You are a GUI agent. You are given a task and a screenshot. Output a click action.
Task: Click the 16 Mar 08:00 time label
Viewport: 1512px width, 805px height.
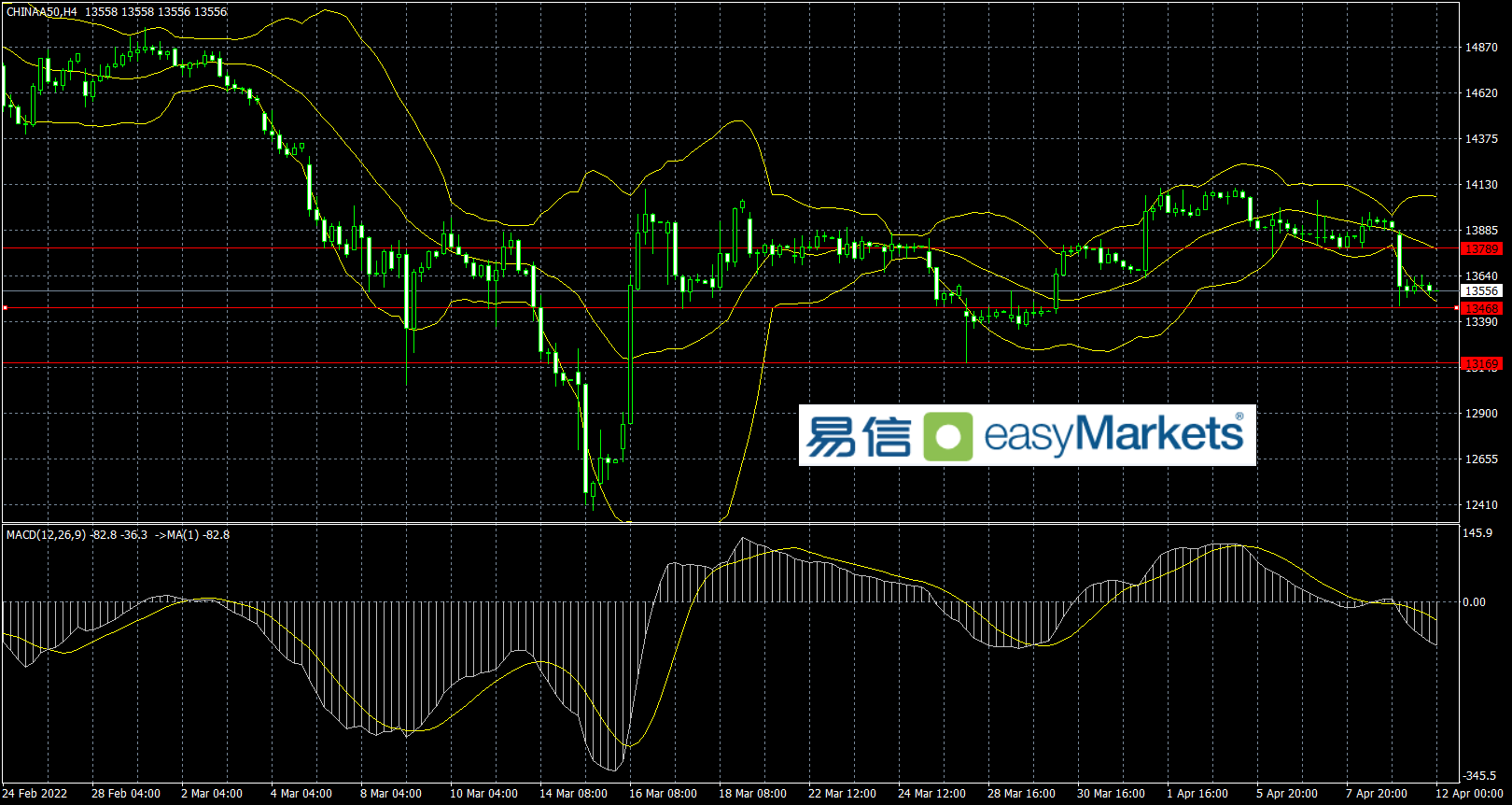[x=663, y=794]
